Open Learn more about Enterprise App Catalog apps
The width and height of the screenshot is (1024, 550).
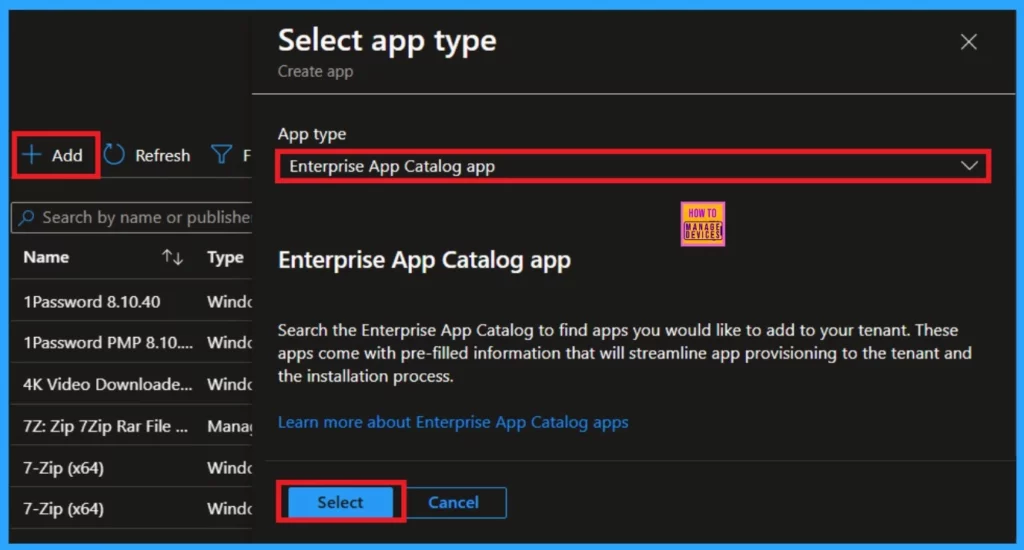pos(453,422)
